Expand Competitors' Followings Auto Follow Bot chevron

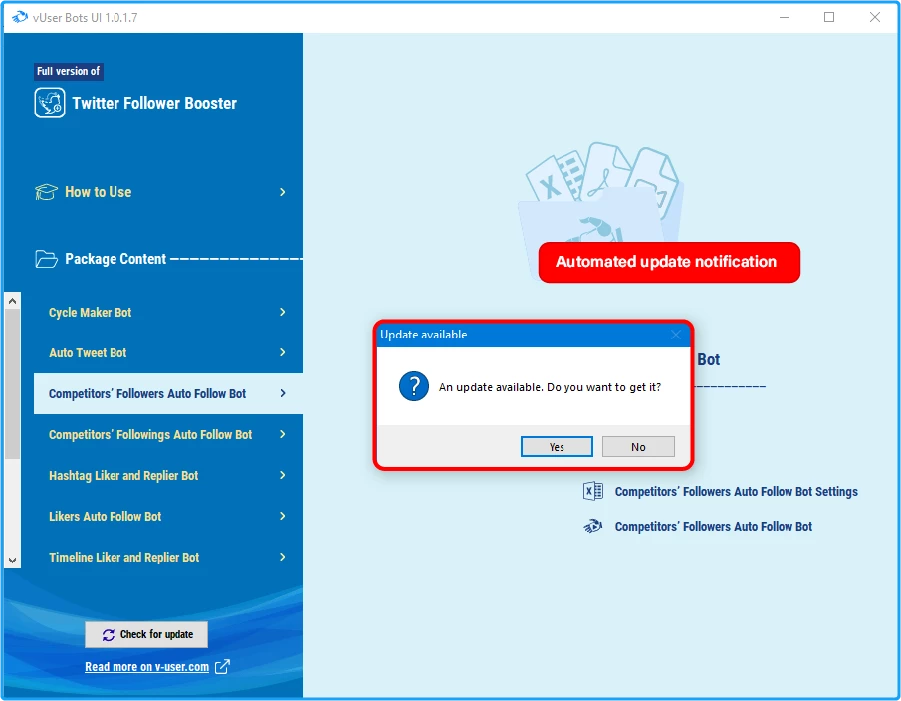[x=283, y=434]
